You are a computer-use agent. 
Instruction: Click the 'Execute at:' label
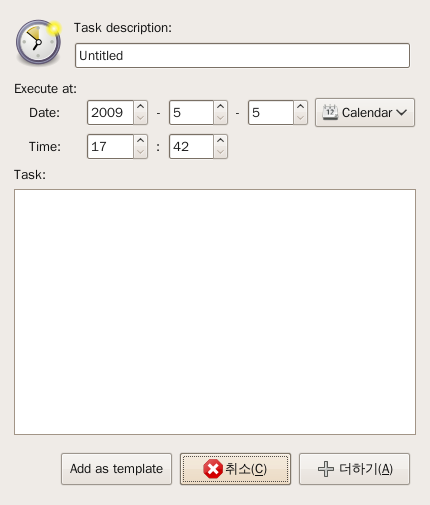(x=45, y=89)
